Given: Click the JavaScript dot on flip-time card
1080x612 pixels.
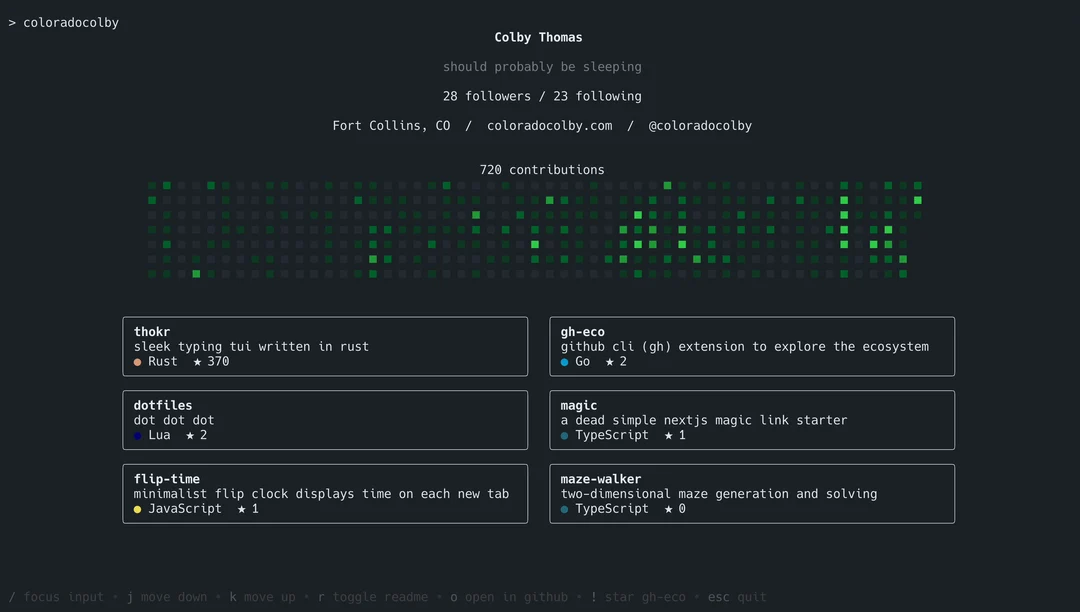Looking at the screenshot, I should coord(137,510).
